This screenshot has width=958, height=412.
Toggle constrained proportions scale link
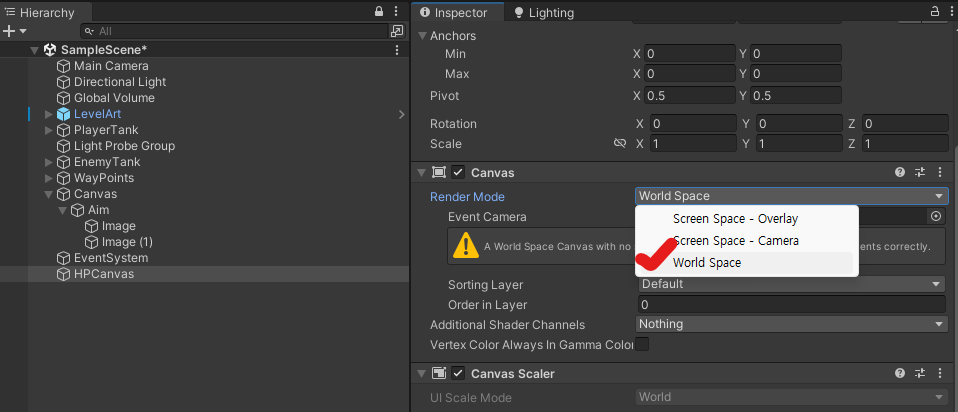click(620, 143)
